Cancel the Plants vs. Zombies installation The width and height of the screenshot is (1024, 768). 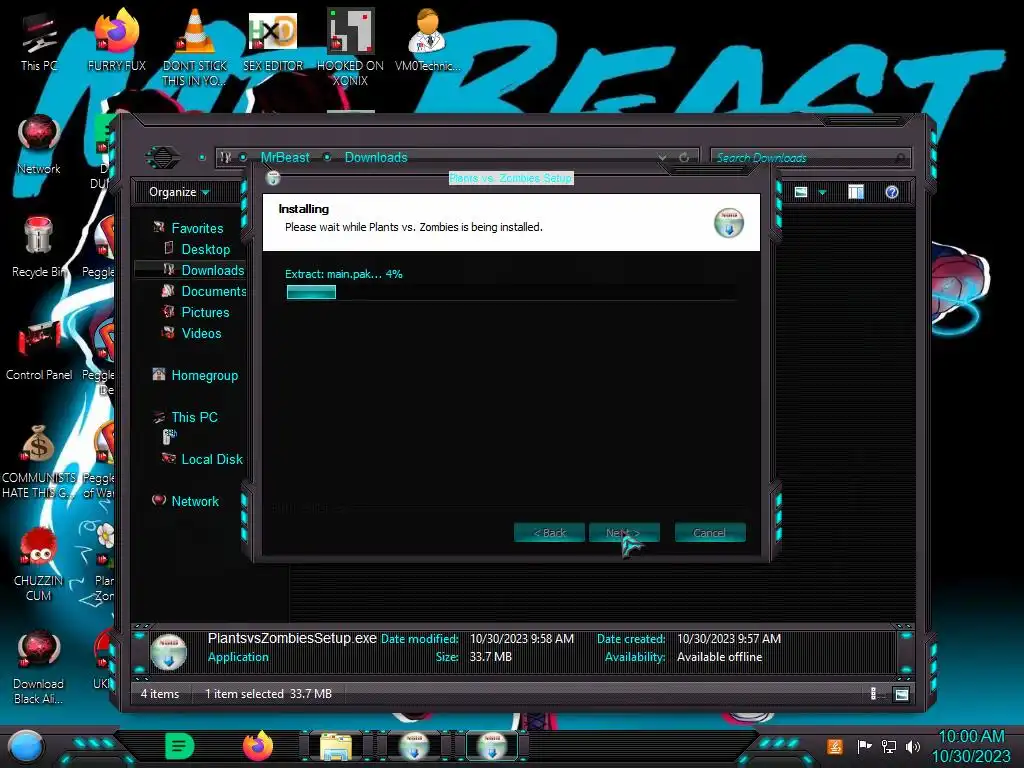(710, 532)
